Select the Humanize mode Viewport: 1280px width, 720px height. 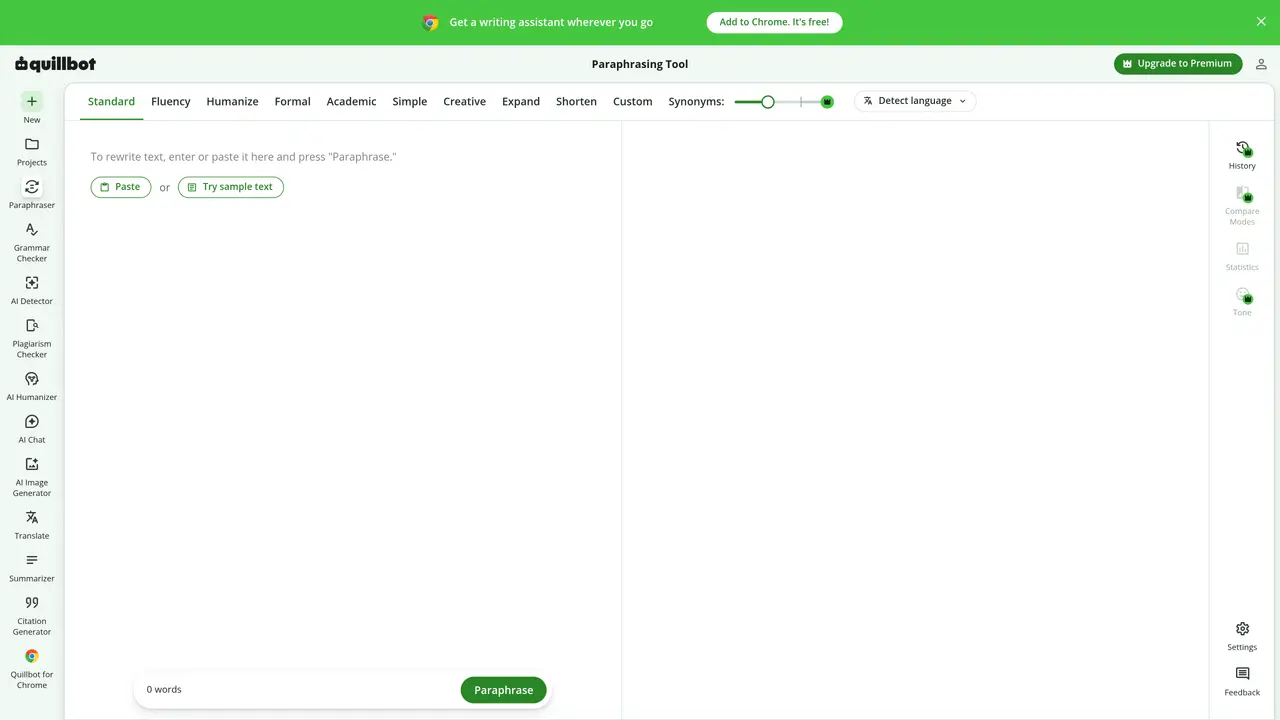click(233, 102)
